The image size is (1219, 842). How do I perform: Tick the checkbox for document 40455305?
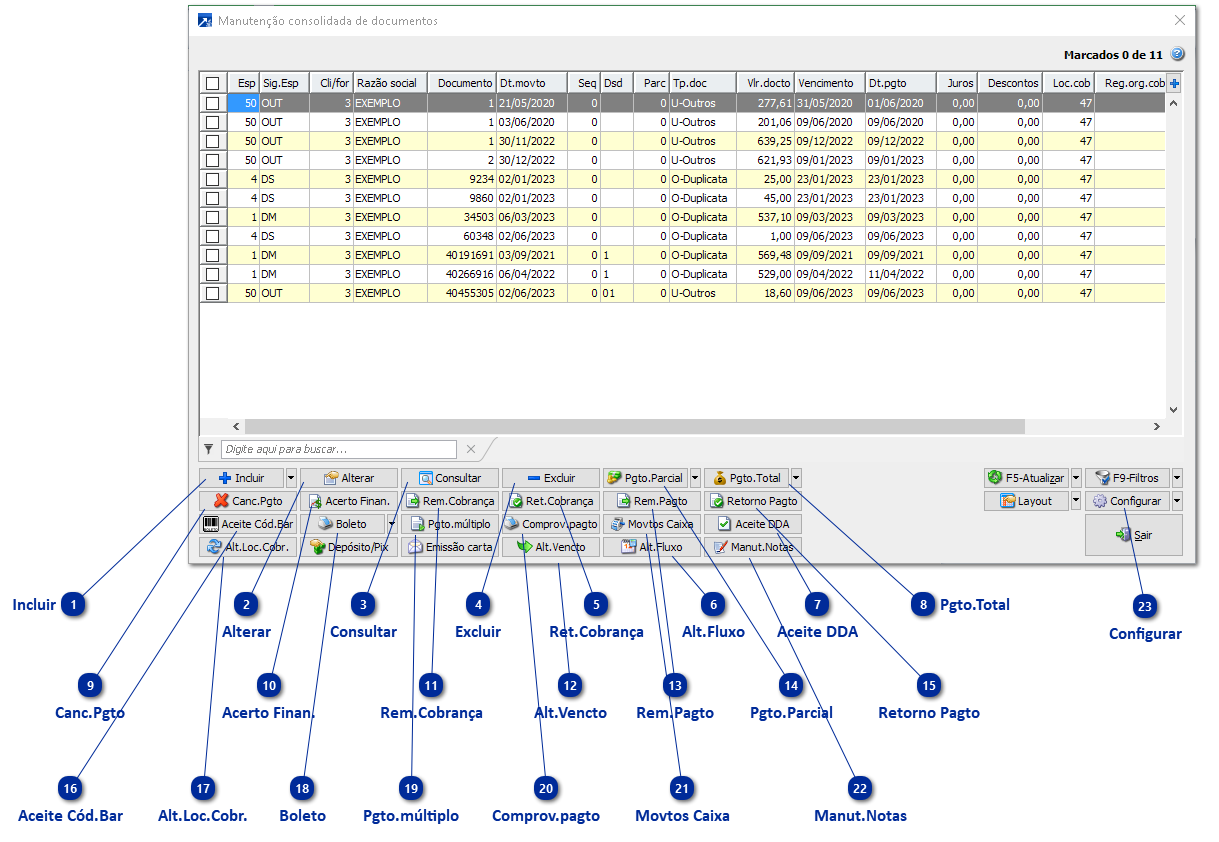coord(212,293)
